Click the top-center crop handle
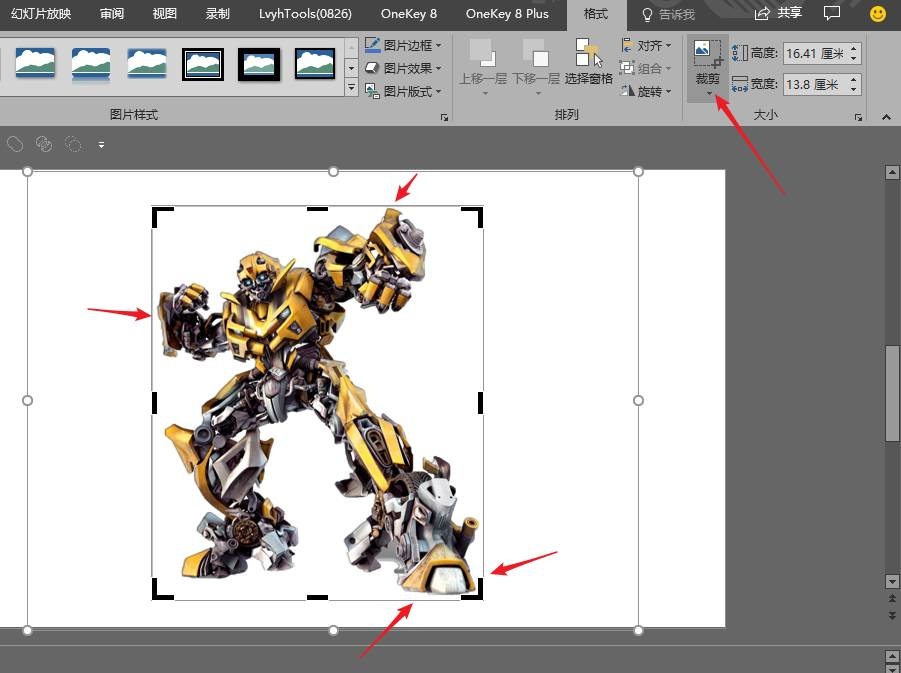Screen dimensions: 901x673 [x=317, y=209]
